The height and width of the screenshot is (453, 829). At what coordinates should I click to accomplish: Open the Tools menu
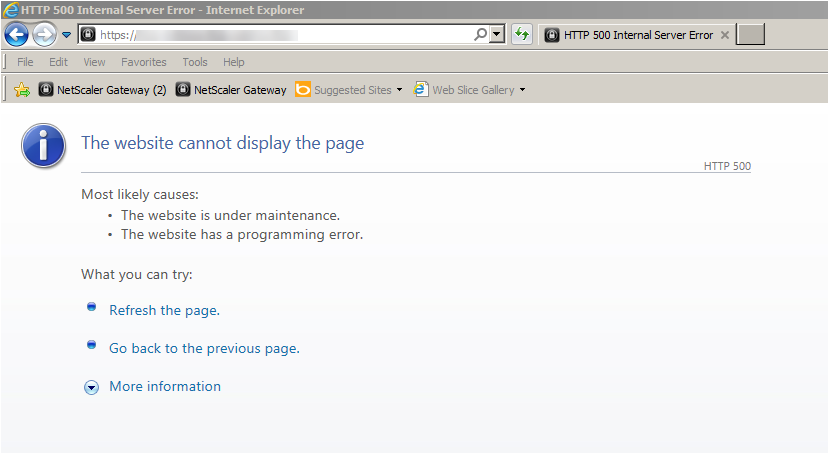[195, 62]
